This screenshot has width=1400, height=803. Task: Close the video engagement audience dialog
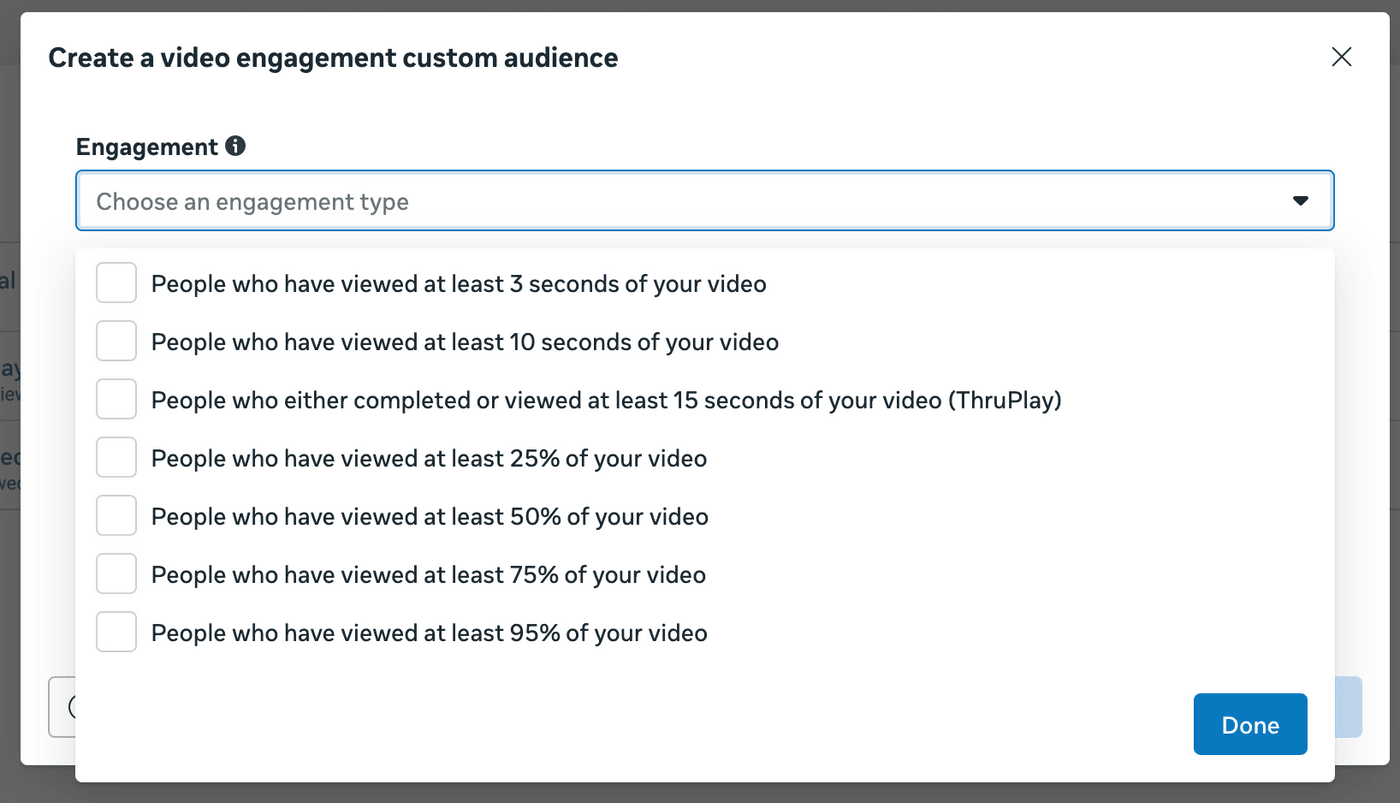(1341, 57)
